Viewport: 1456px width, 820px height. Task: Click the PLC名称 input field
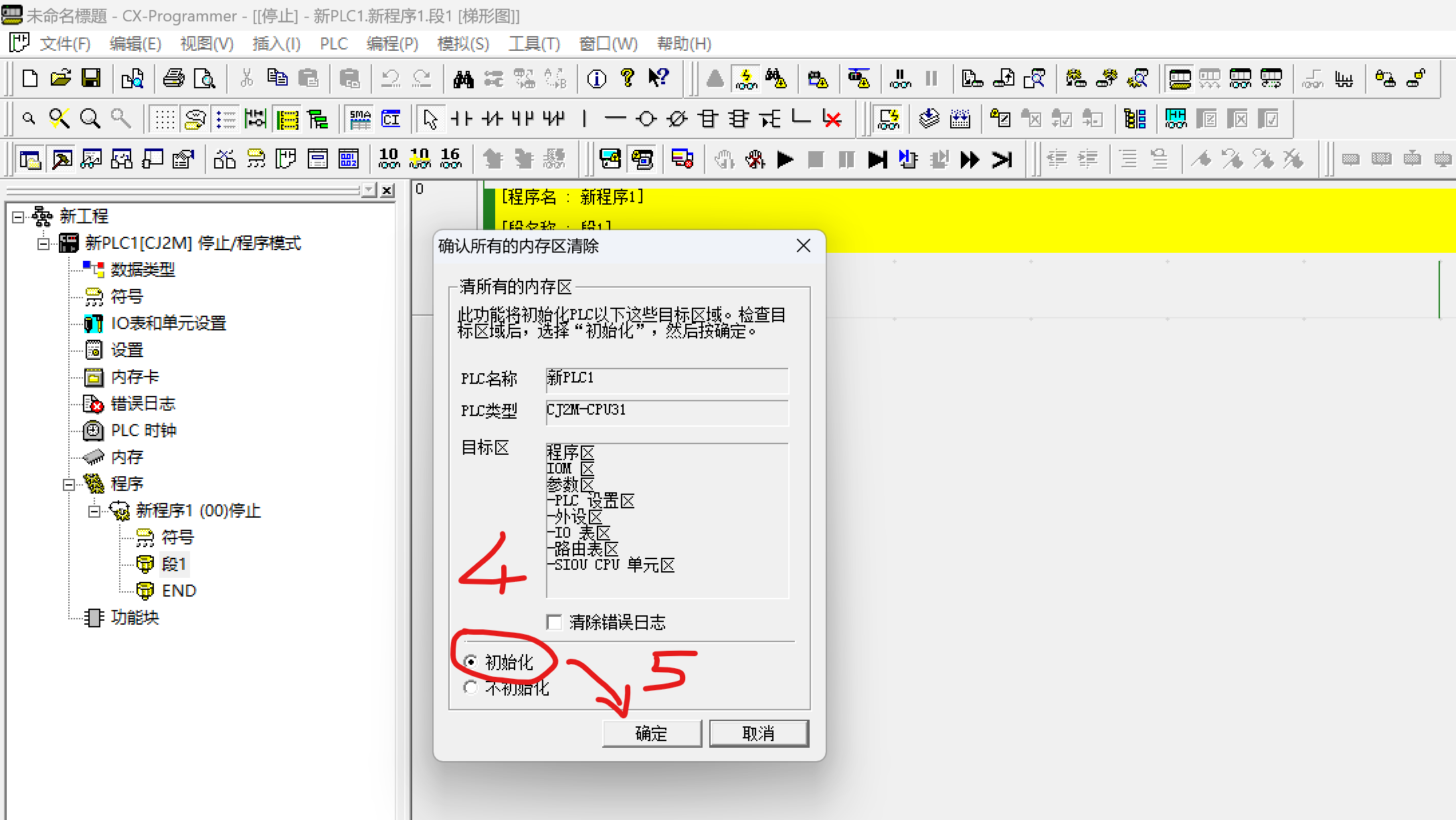[x=666, y=379]
